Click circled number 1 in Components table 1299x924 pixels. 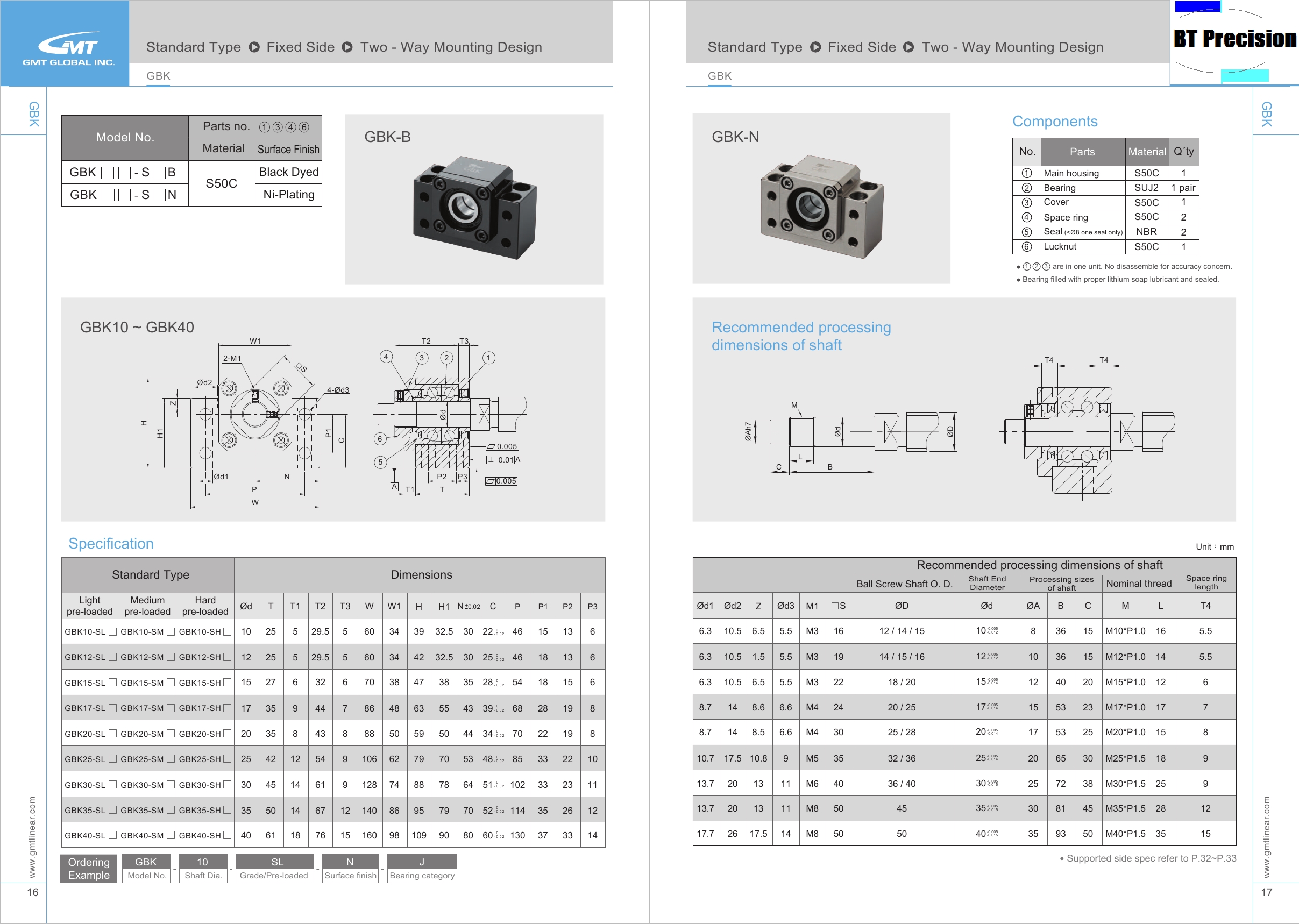(x=1026, y=173)
